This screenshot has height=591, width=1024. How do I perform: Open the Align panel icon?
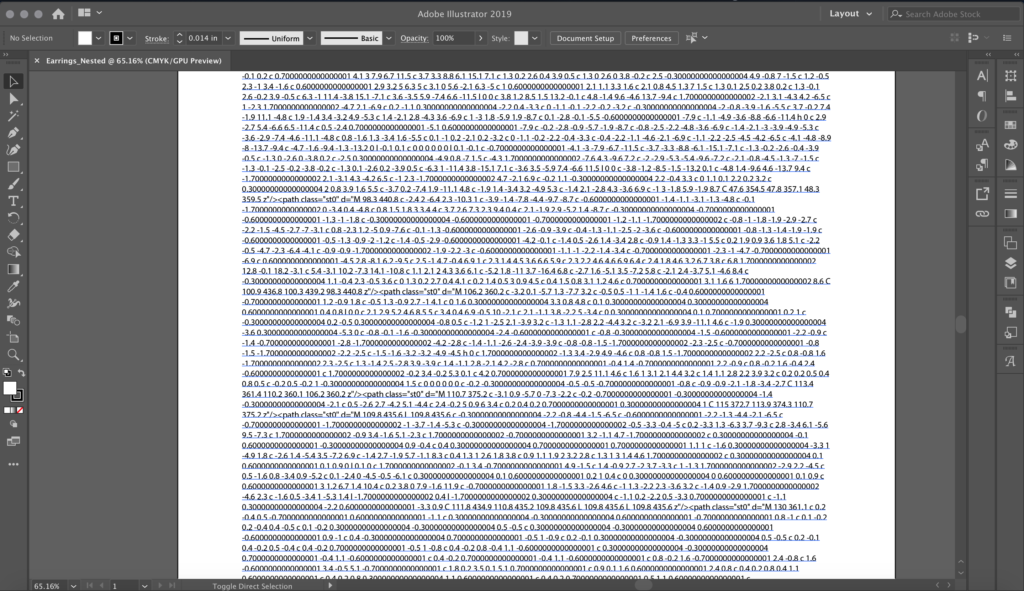1011,96
